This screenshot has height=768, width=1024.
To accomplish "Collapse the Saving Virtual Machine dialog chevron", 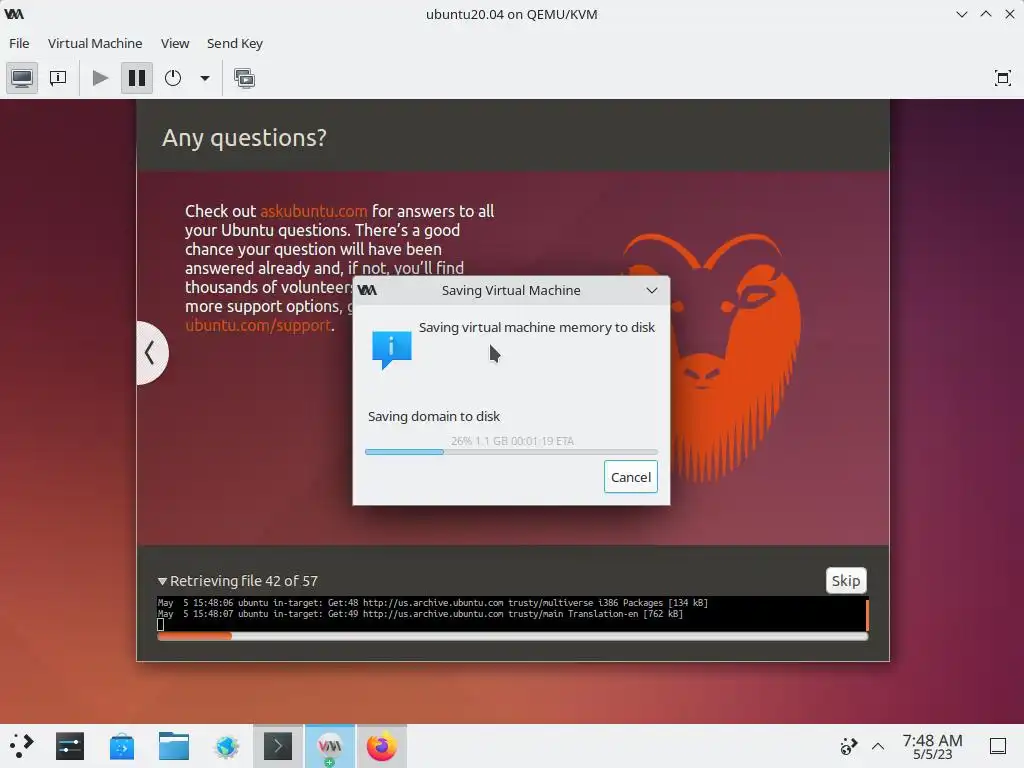I will 651,291.
